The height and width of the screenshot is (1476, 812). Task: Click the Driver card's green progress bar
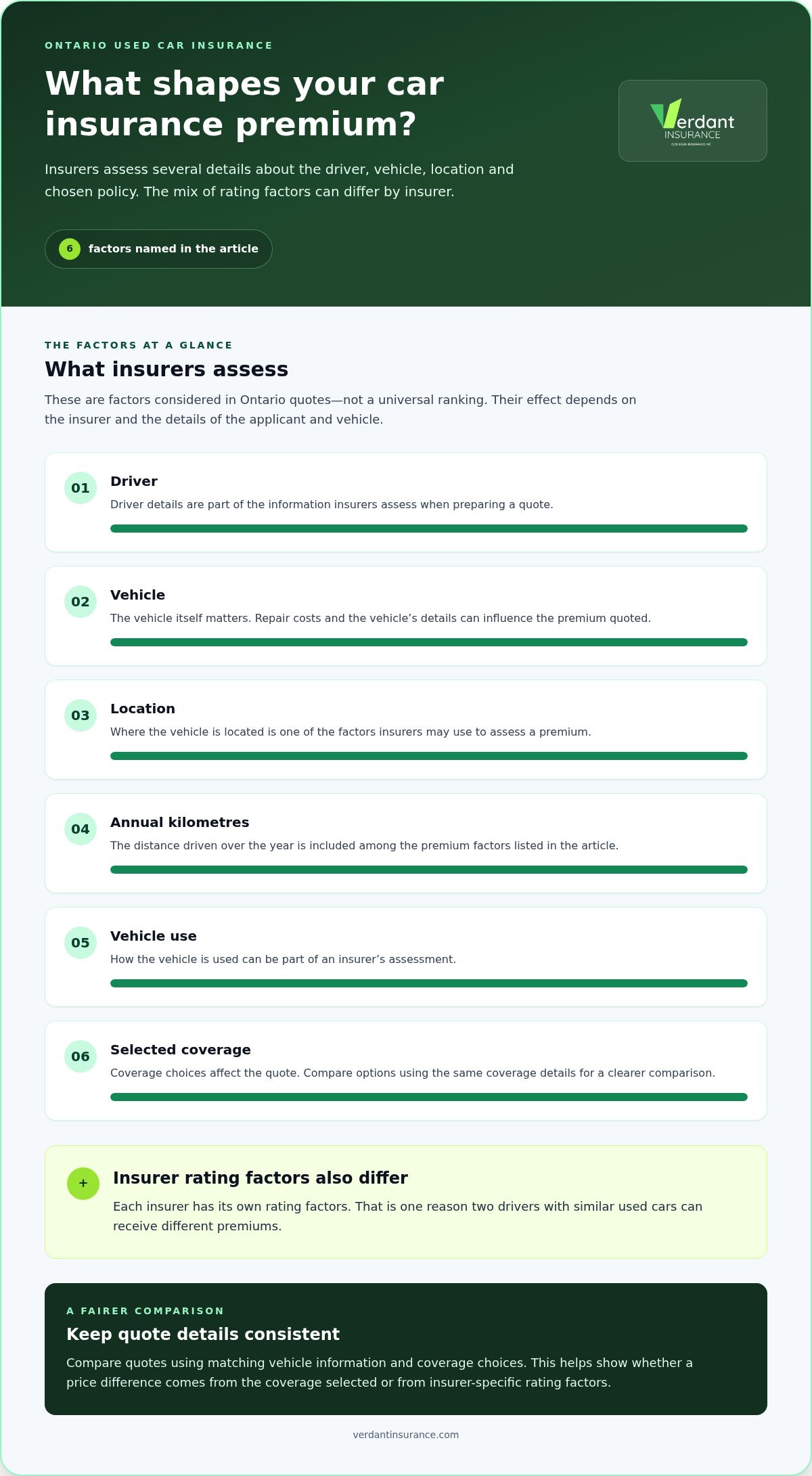(429, 529)
